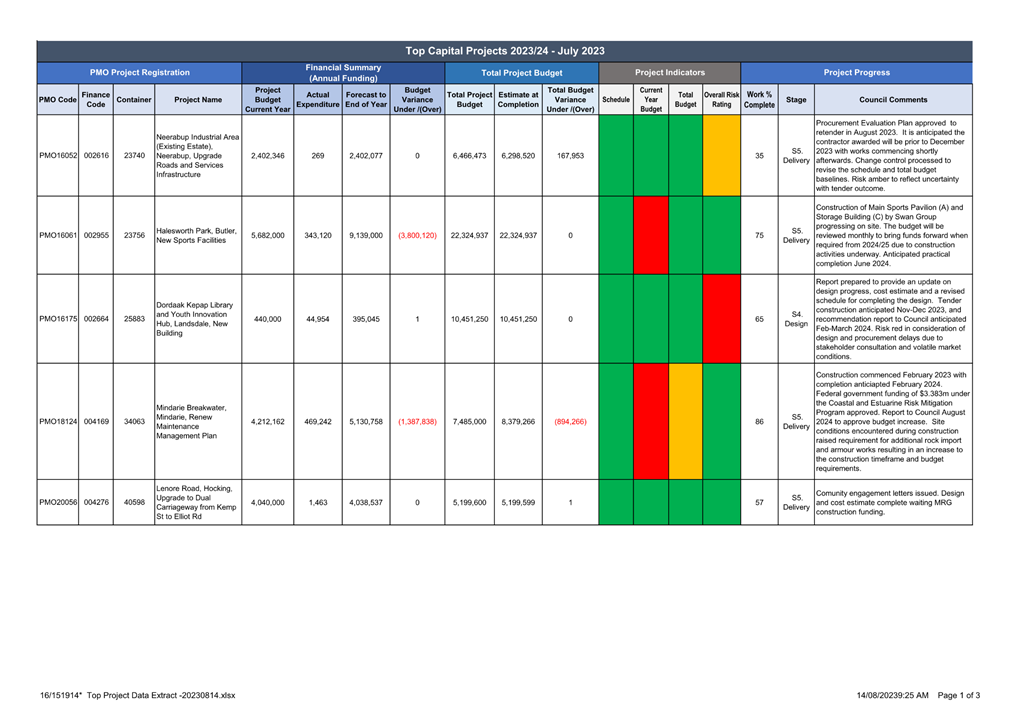Select the "Council Comments" column header

pos(893,100)
